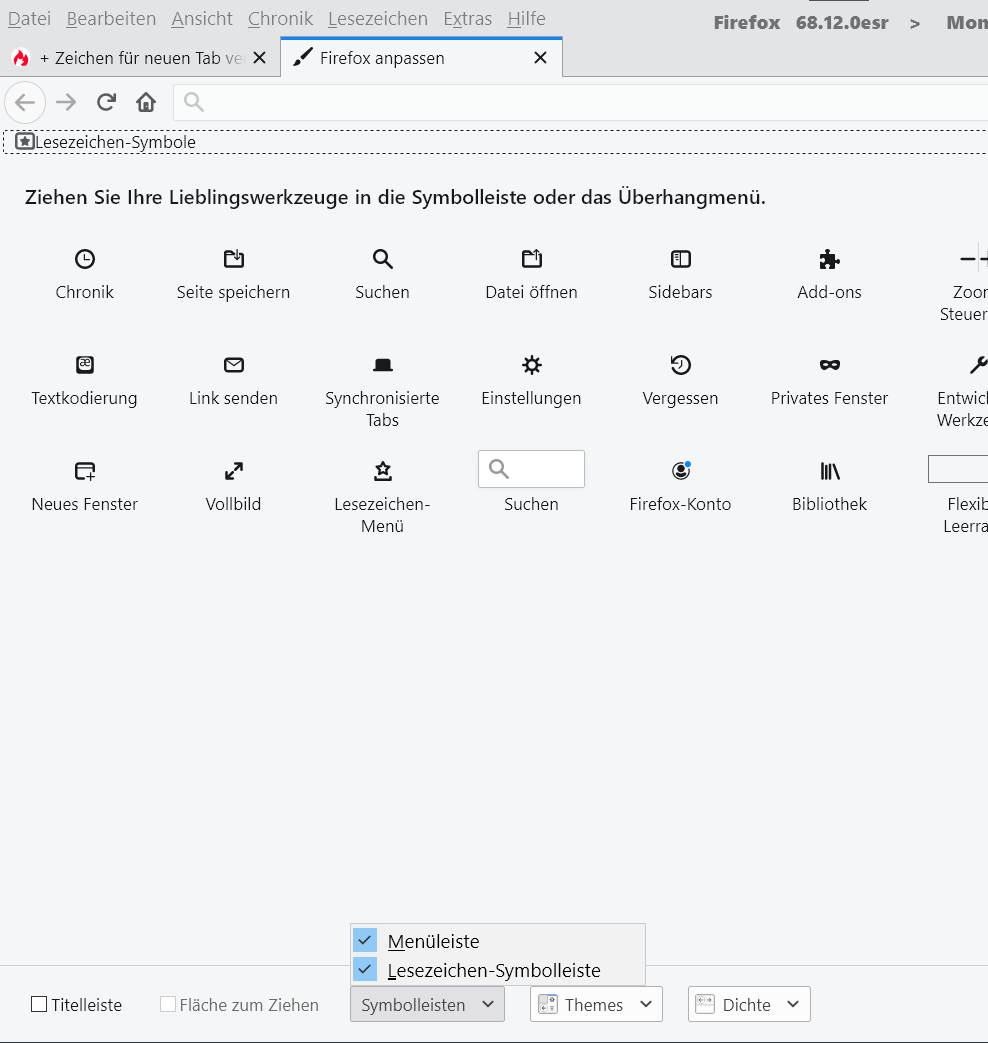Switch to the Firefox anpassen tab
988x1043 pixels.
coord(421,58)
